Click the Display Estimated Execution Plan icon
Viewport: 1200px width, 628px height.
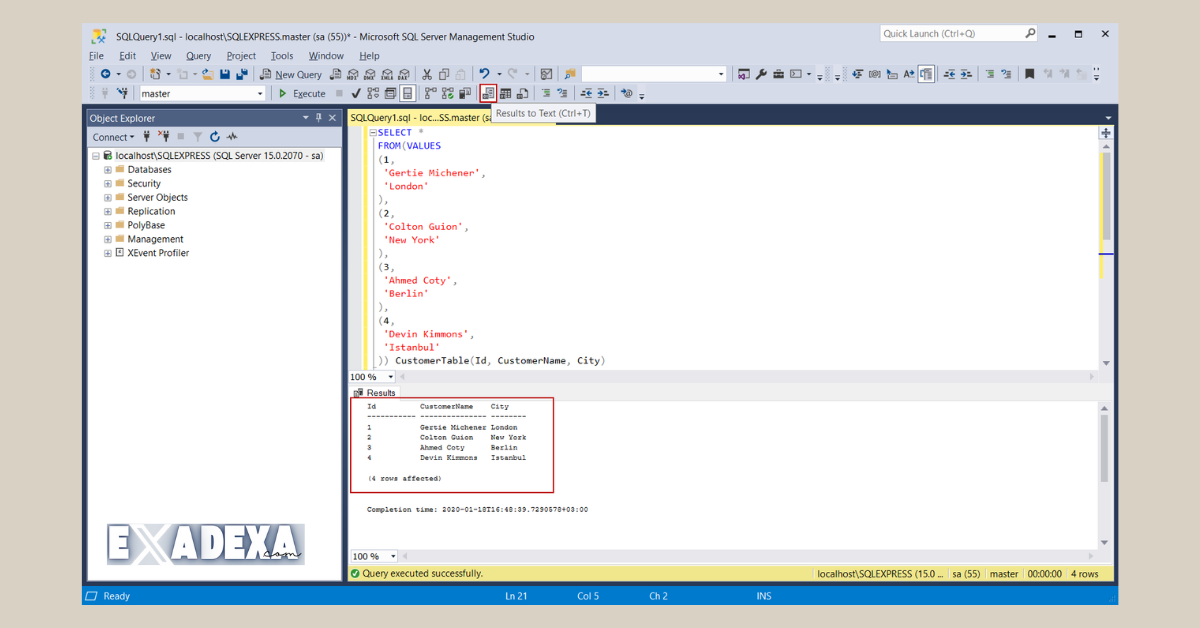click(371, 93)
